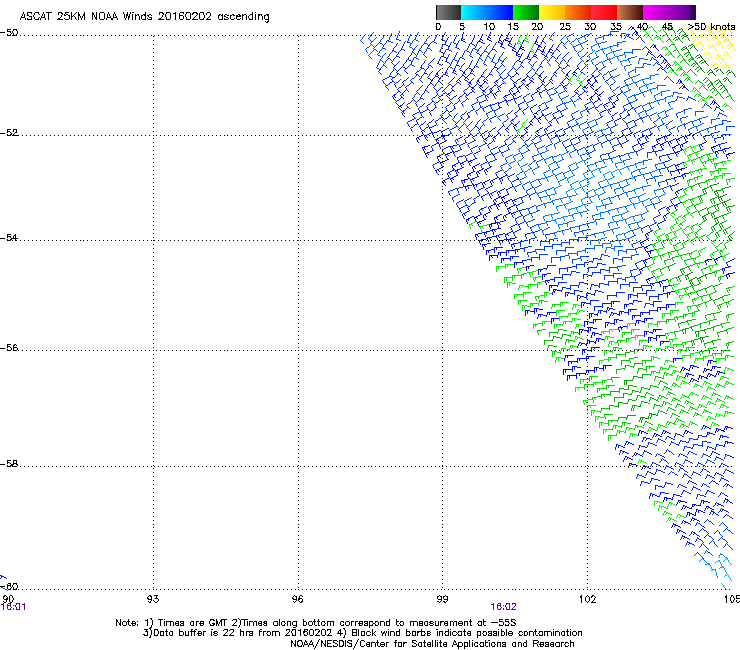Select the cyan 5-10 knots color band
The image size is (740, 650).
473,12
